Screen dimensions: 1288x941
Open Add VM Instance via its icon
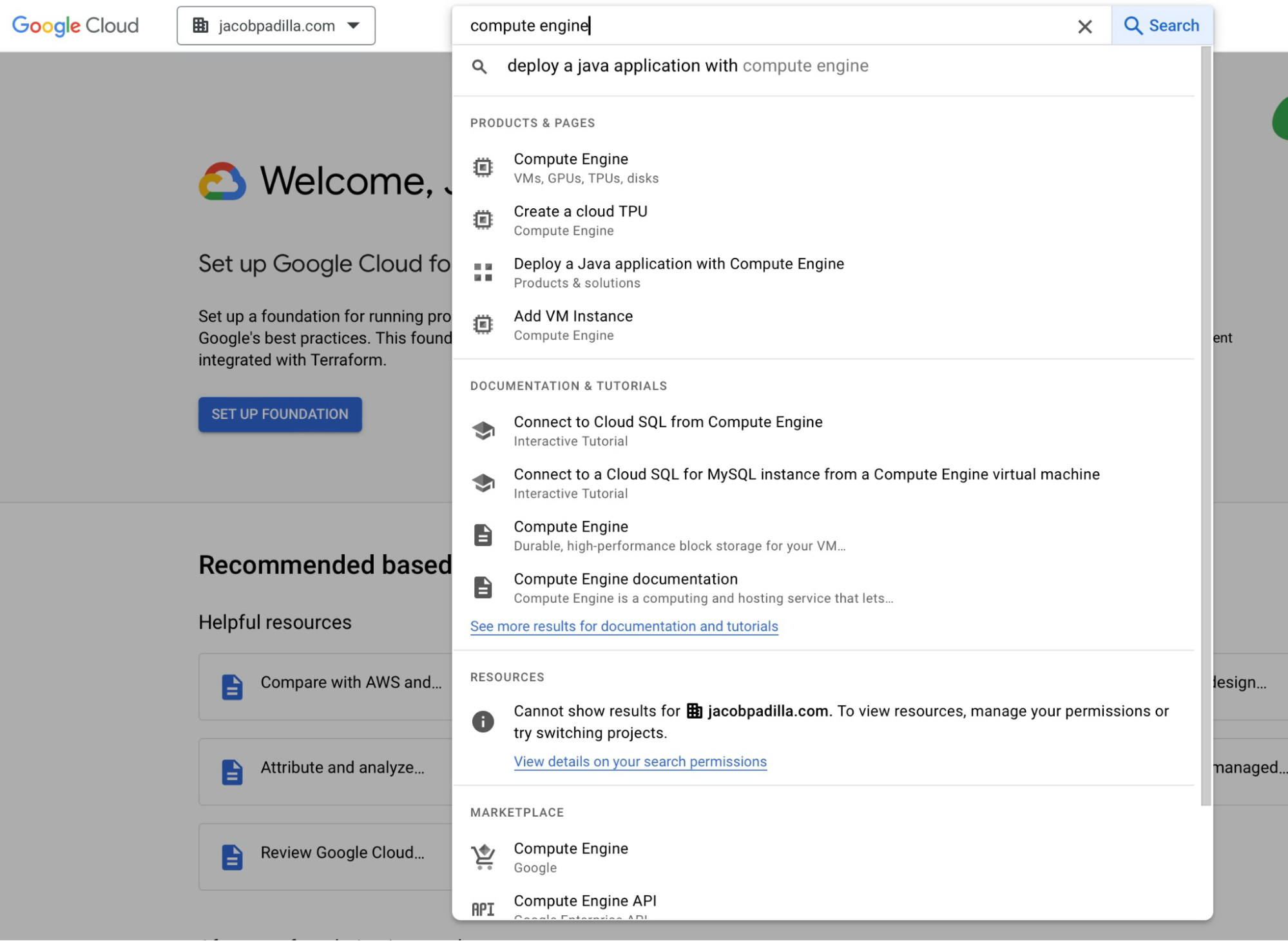pyautogui.click(x=482, y=324)
